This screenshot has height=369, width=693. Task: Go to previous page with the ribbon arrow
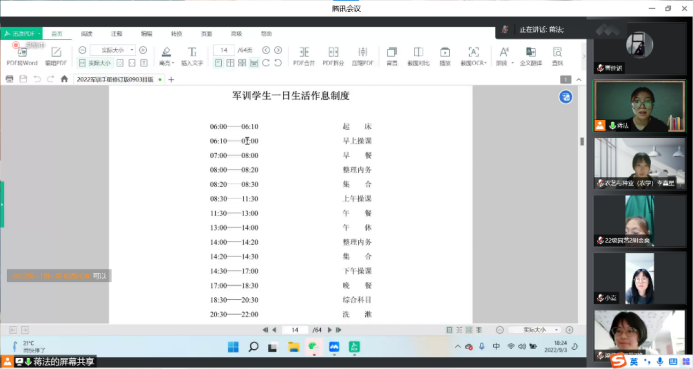coord(266,50)
